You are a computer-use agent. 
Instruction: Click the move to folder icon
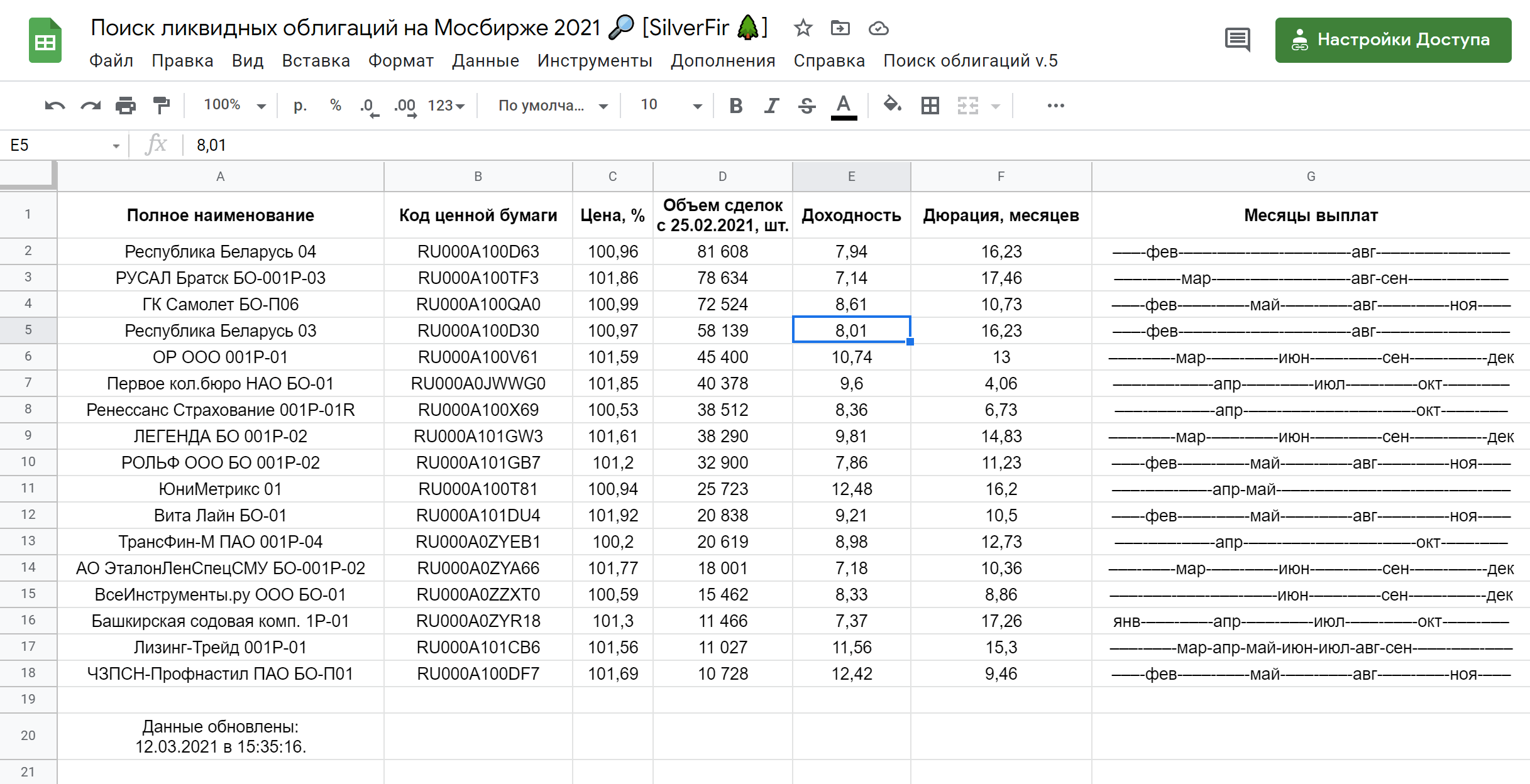pos(840,28)
